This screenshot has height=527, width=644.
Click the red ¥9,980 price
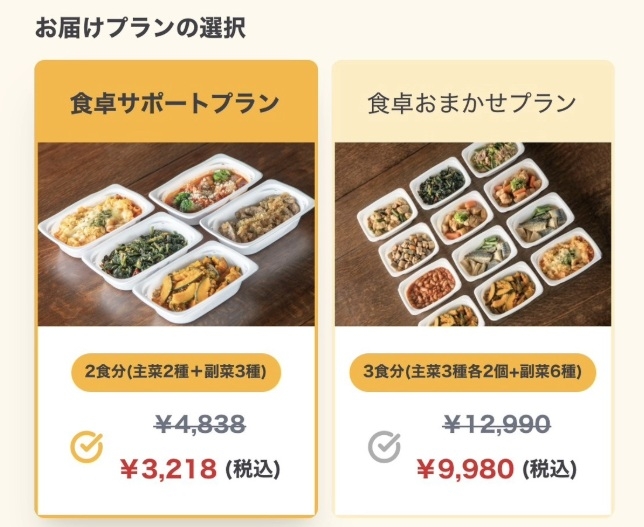coord(465,468)
